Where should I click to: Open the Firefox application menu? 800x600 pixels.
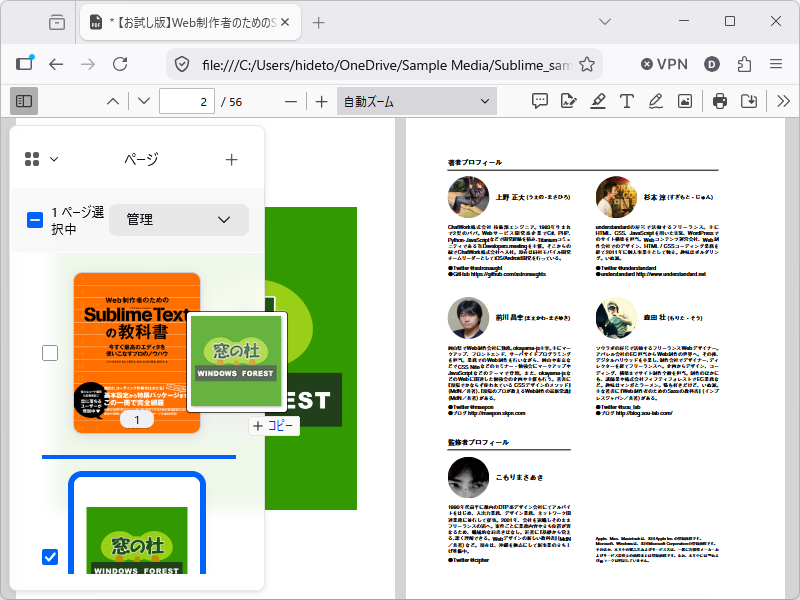(776, 64)
